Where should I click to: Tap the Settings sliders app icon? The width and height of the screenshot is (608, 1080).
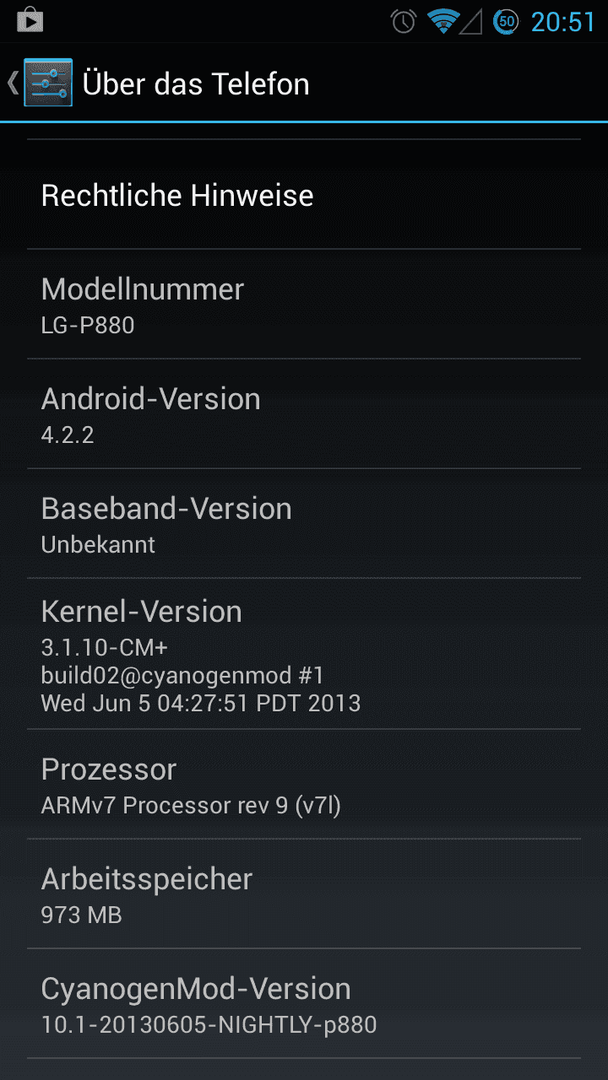[48, 83]
